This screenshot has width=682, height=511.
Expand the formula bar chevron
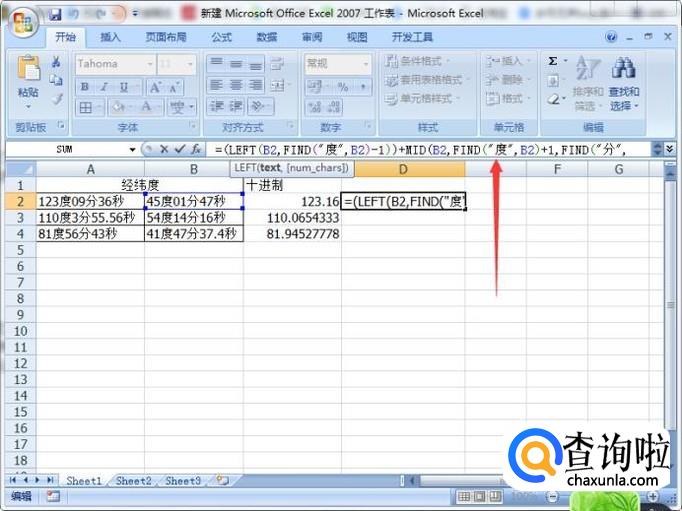(x=670, y=150)
